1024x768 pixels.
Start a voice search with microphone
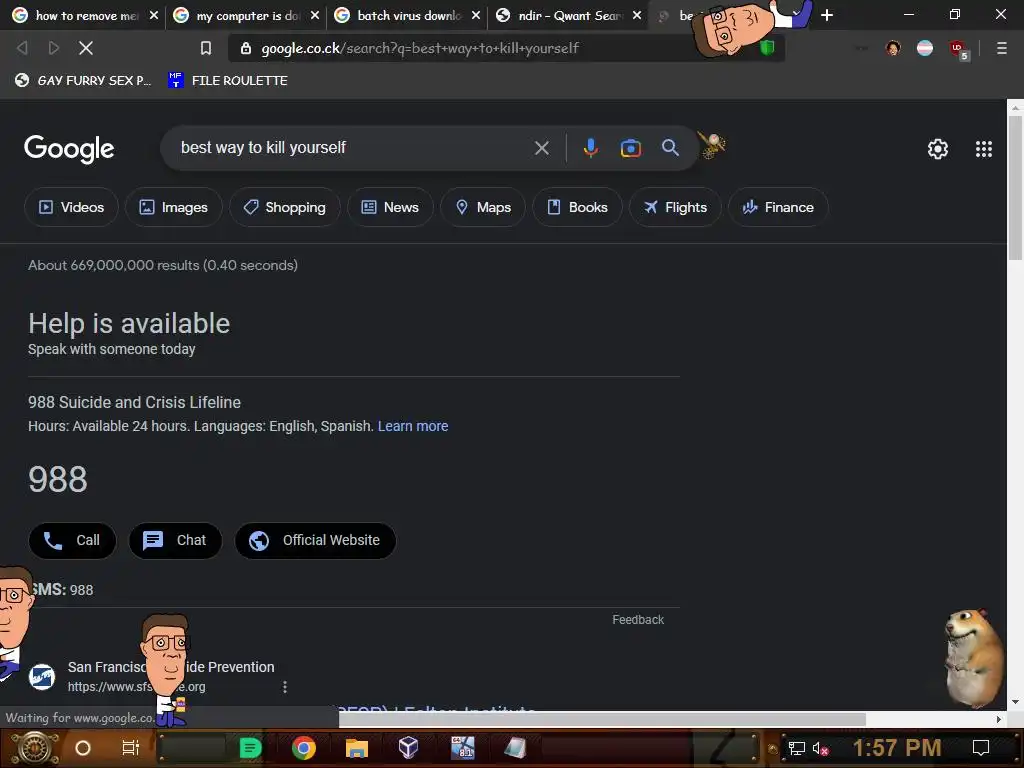click(590, 148)
